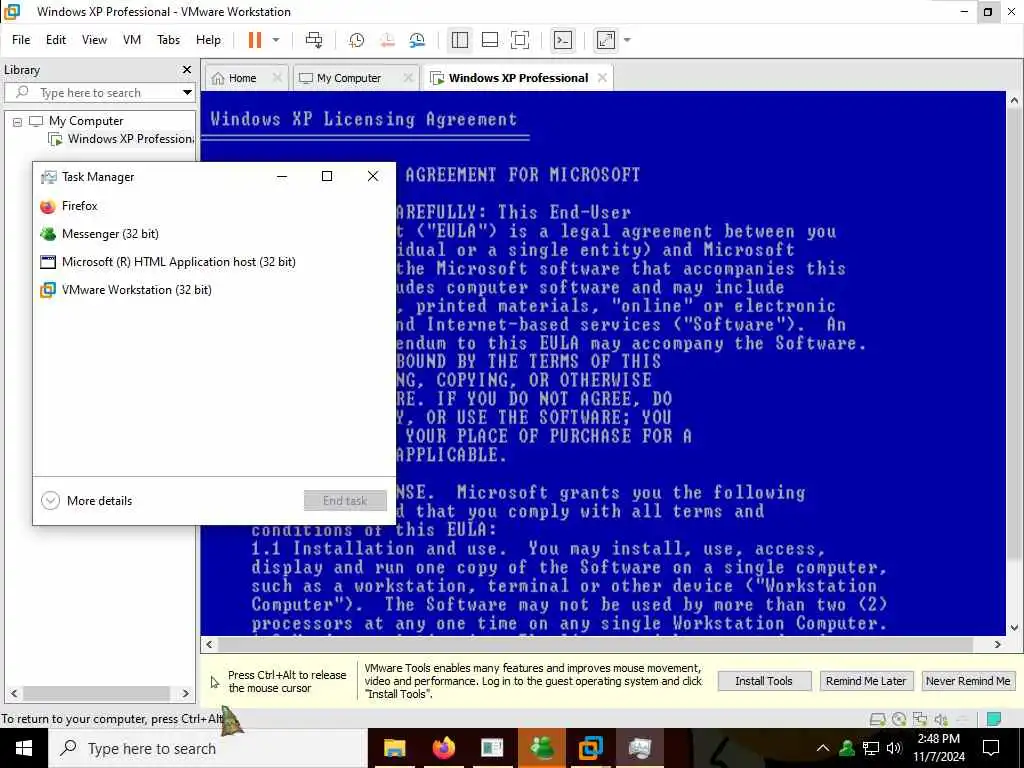Click the Never Remind Me button
The height and width of the screenshot is (768, 1024).
coord(968,681)
